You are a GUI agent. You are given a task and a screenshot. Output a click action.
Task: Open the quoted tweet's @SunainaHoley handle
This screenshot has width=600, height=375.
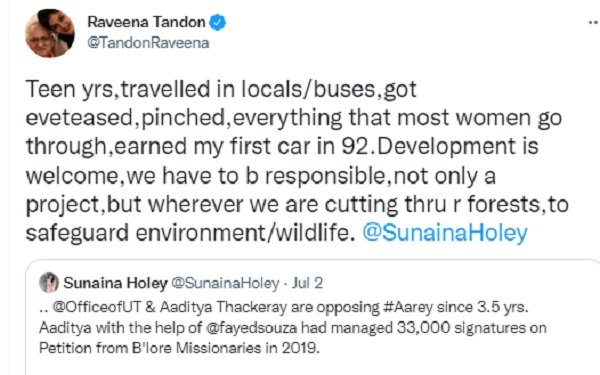click(x=225, y=283)
